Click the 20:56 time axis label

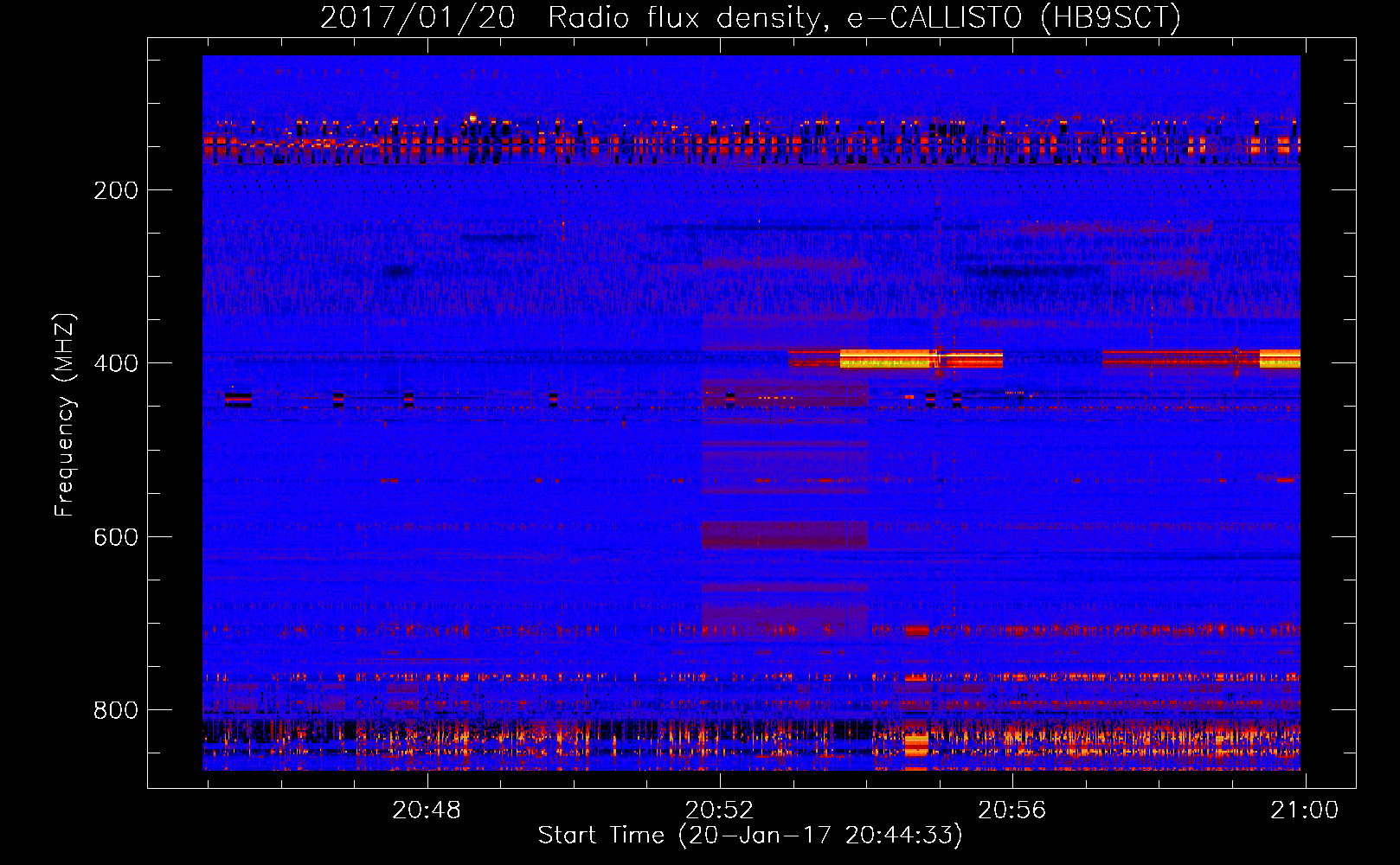1011,811
